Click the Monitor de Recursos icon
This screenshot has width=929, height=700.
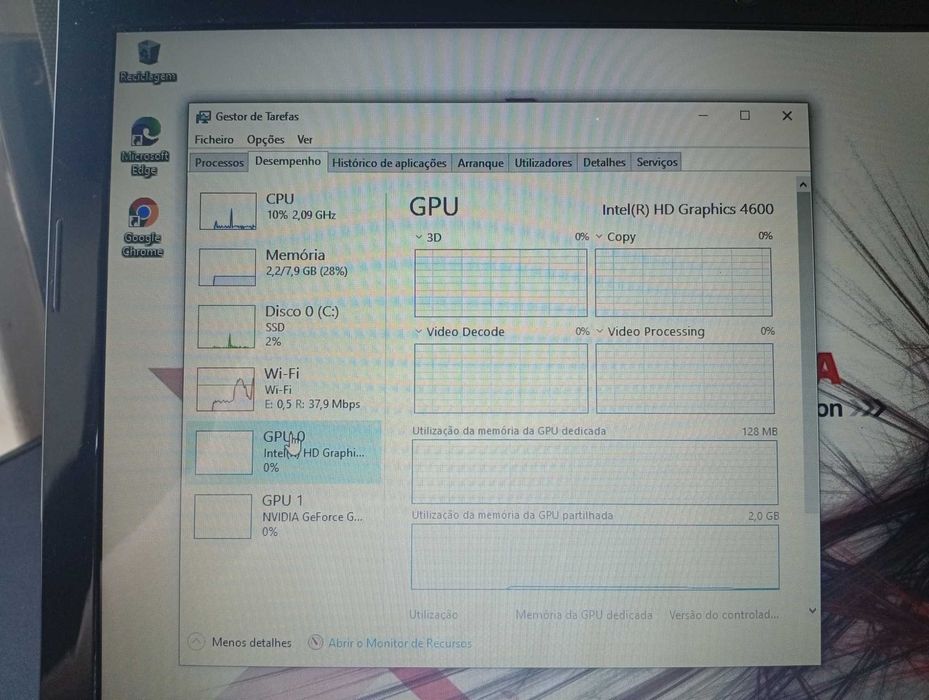[x=316, y=643]
